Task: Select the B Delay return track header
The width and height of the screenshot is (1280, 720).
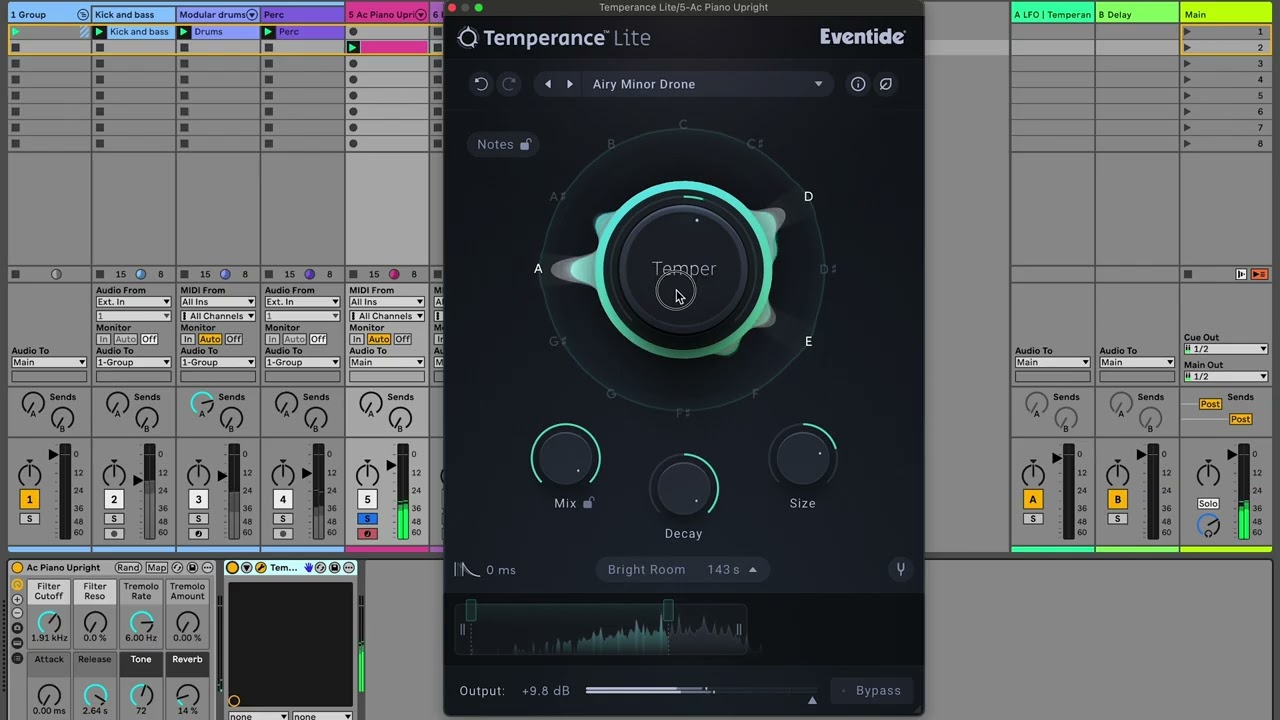Action: tap(1137, 15)
